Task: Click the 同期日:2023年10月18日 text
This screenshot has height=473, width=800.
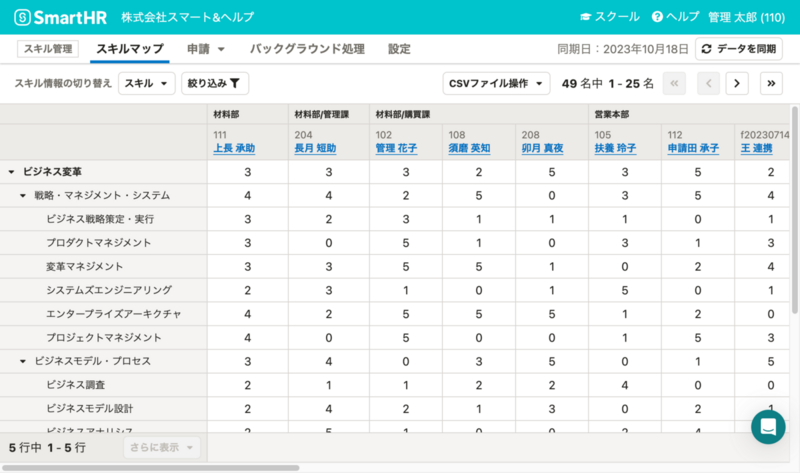Action: (622, 49)
